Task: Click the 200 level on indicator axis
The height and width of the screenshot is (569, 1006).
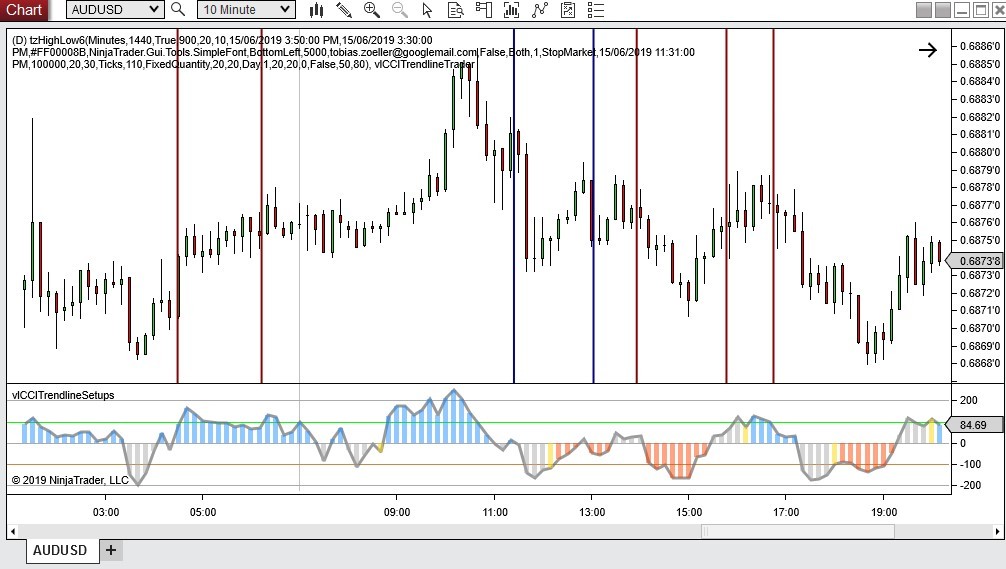Action: pos(969,400)
